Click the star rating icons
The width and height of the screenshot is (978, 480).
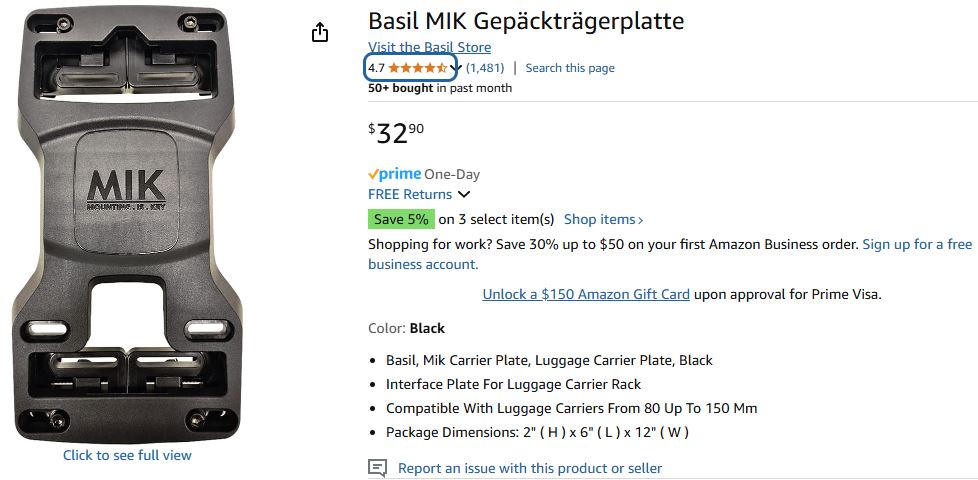tap(418, 68)
